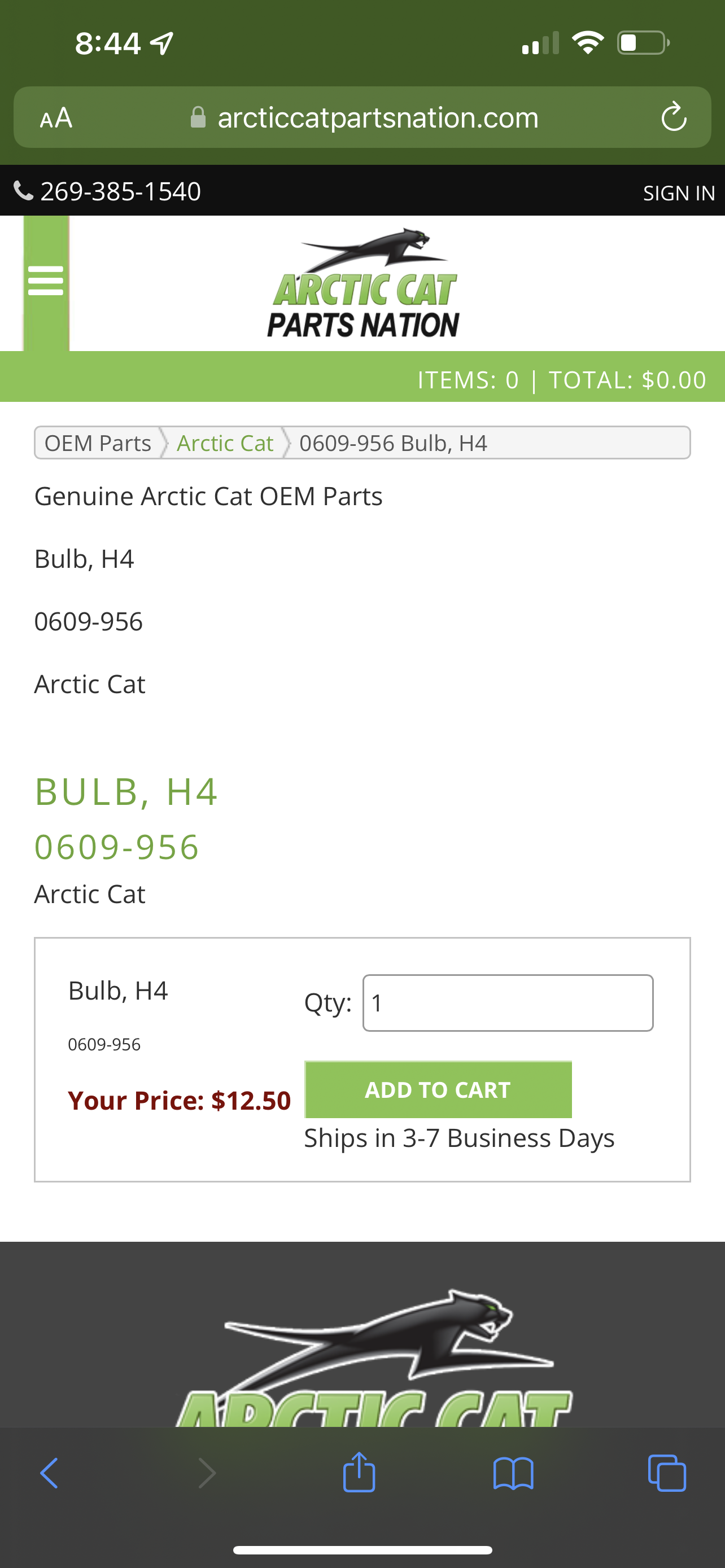Image resolution: width=725 pixels, height=1568 pixels.
Task: Call the 269-385-1540 phone number
Action: [x=120, y=191]
